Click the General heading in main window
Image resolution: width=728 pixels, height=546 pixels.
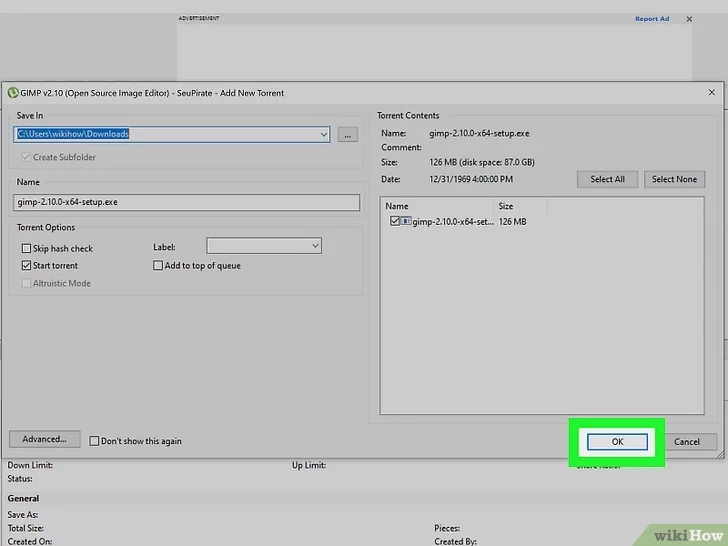(23, 498)
